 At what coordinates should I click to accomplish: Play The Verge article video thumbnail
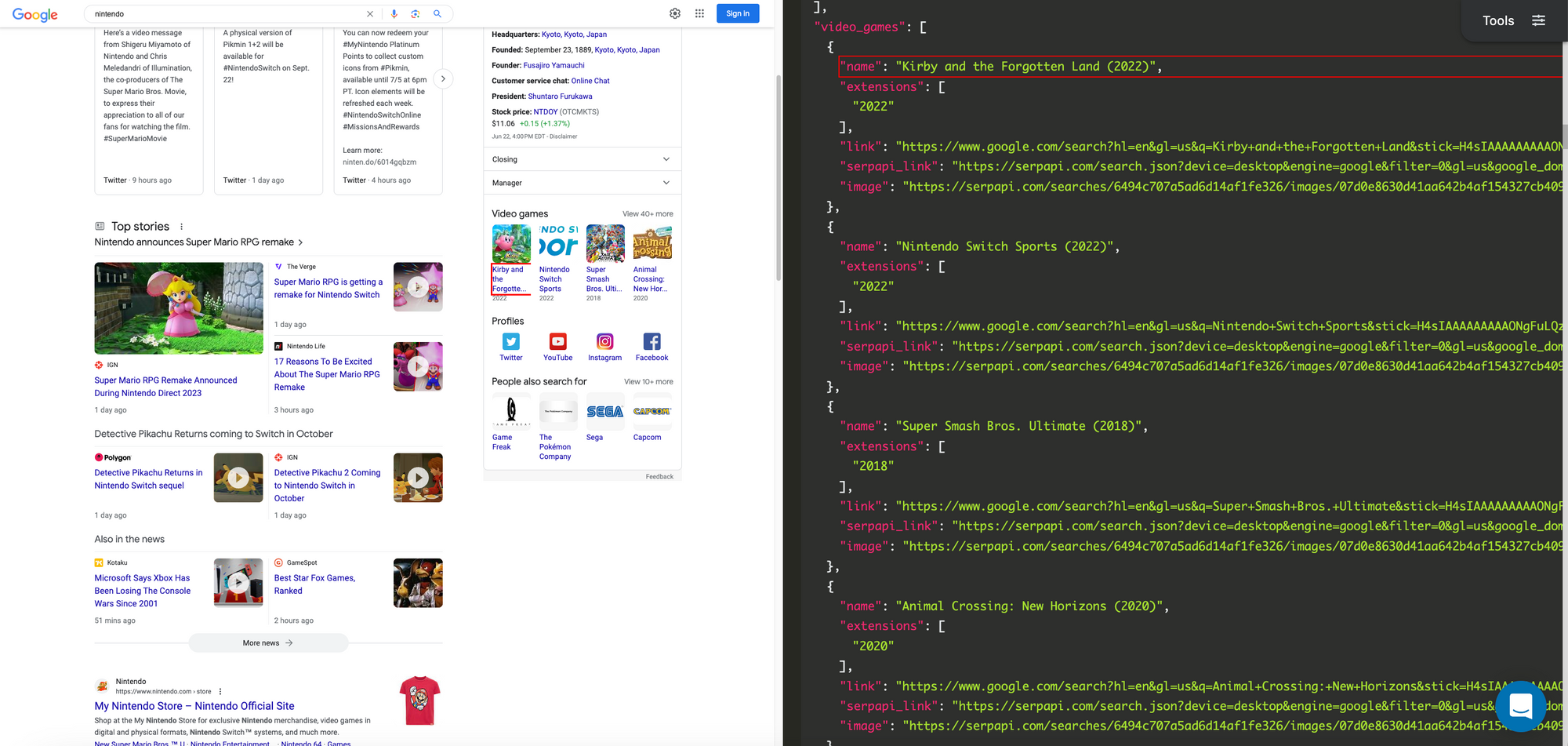point(418,287)
